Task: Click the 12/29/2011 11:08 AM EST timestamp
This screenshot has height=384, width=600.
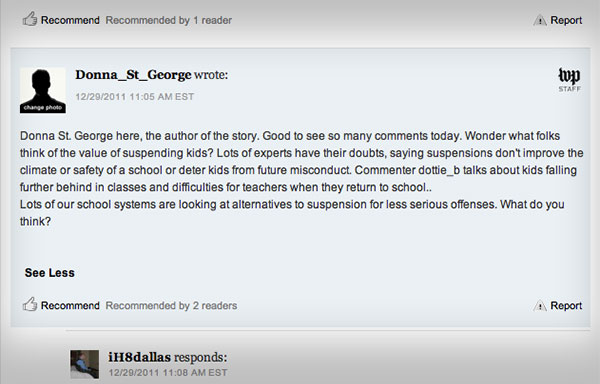Action: coord(168,373)
